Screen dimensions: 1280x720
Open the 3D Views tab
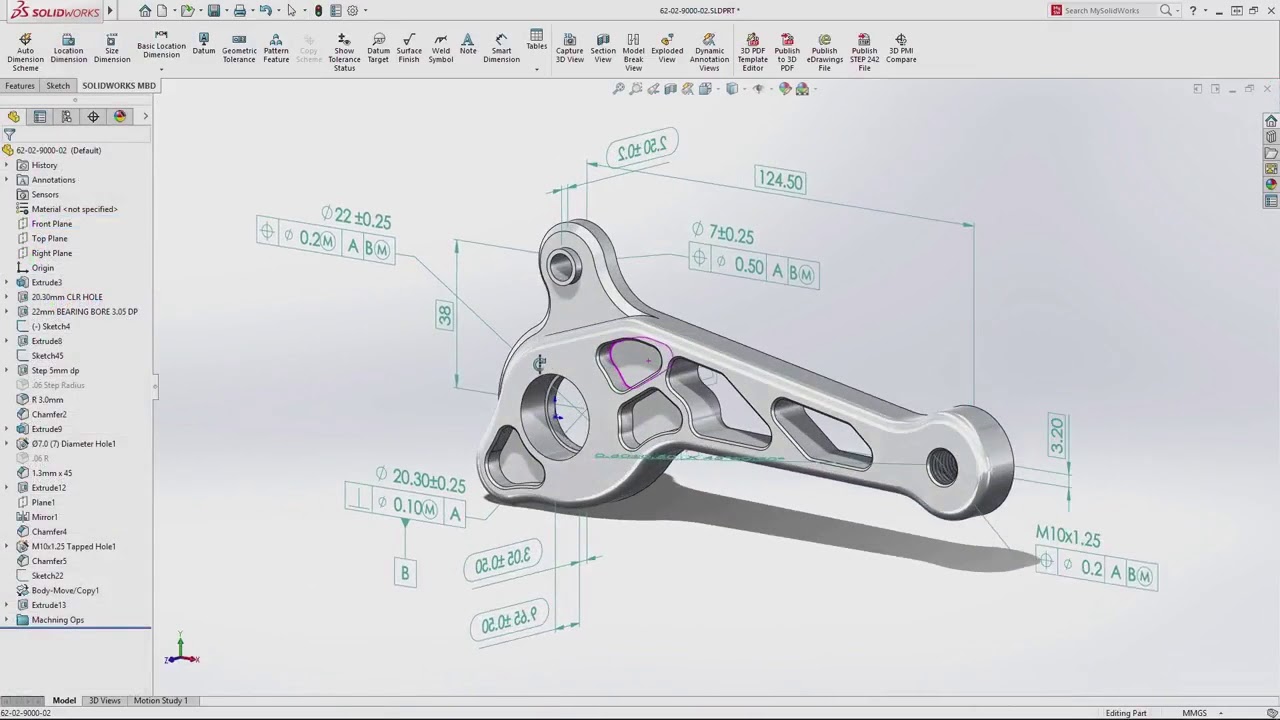104,701
